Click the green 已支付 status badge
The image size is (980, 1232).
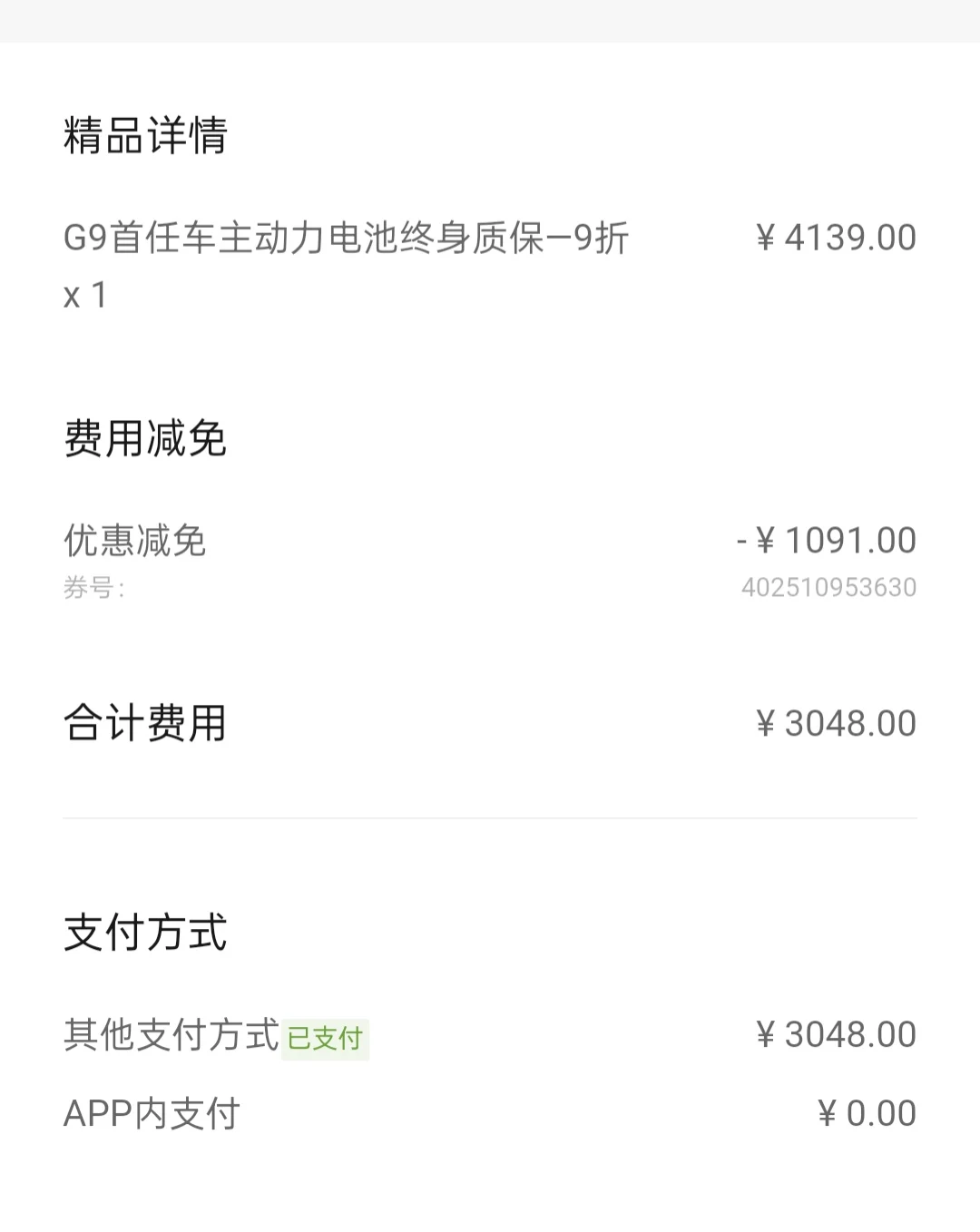click(325, 1038)
